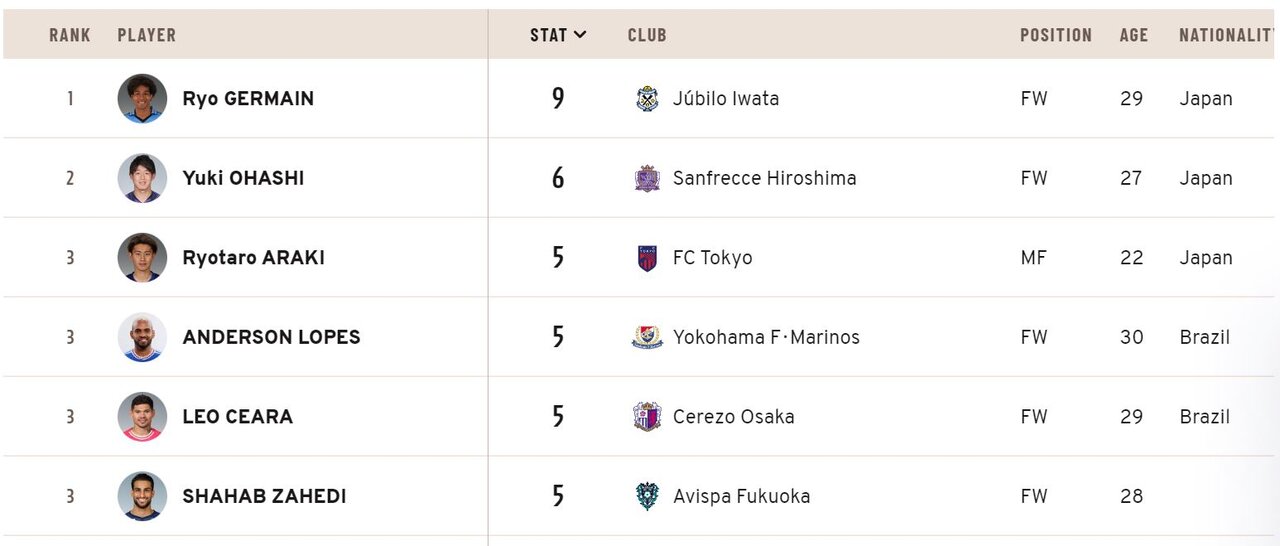Open Ryo Germain's player photo
Viewport: 1280px width, 546px height.
point(142,99)
